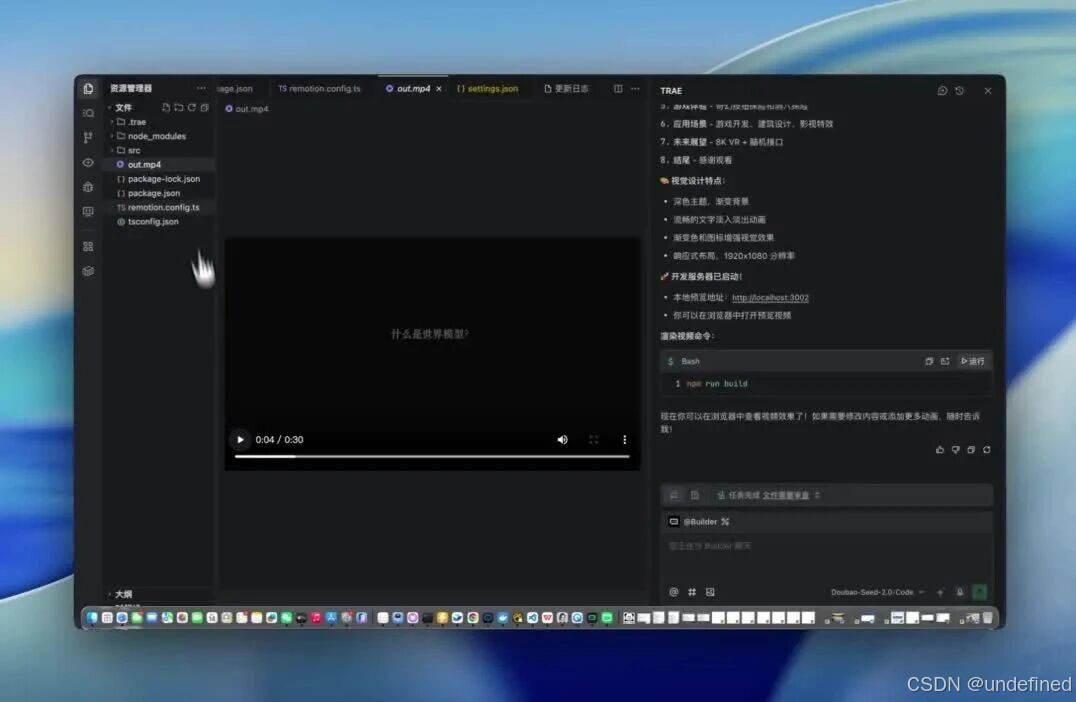Screen dimensions: 1076x702
Task: Play the out.mp4 video
Action: coord(240,440)
